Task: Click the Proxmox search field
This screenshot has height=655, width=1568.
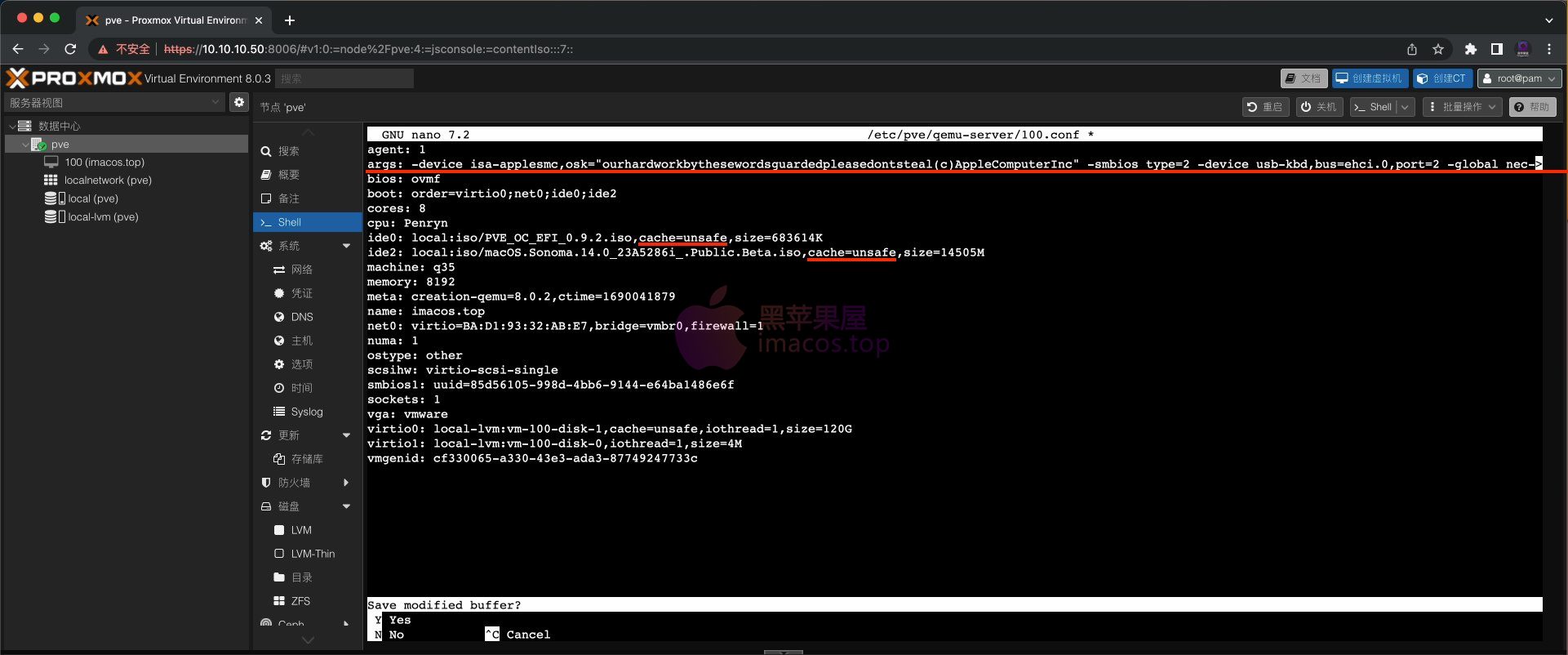Action: point(344,78)
